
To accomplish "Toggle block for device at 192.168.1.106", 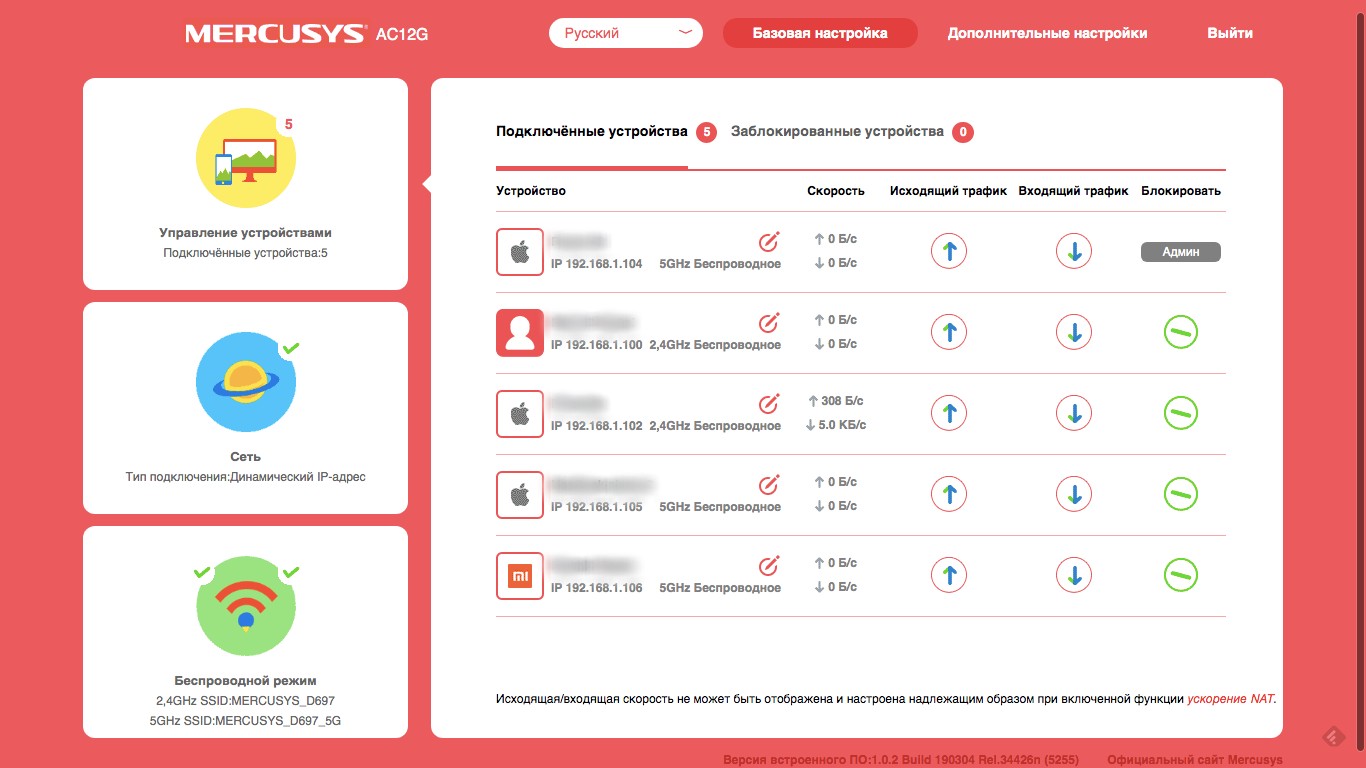I will tap(1180, 575).
